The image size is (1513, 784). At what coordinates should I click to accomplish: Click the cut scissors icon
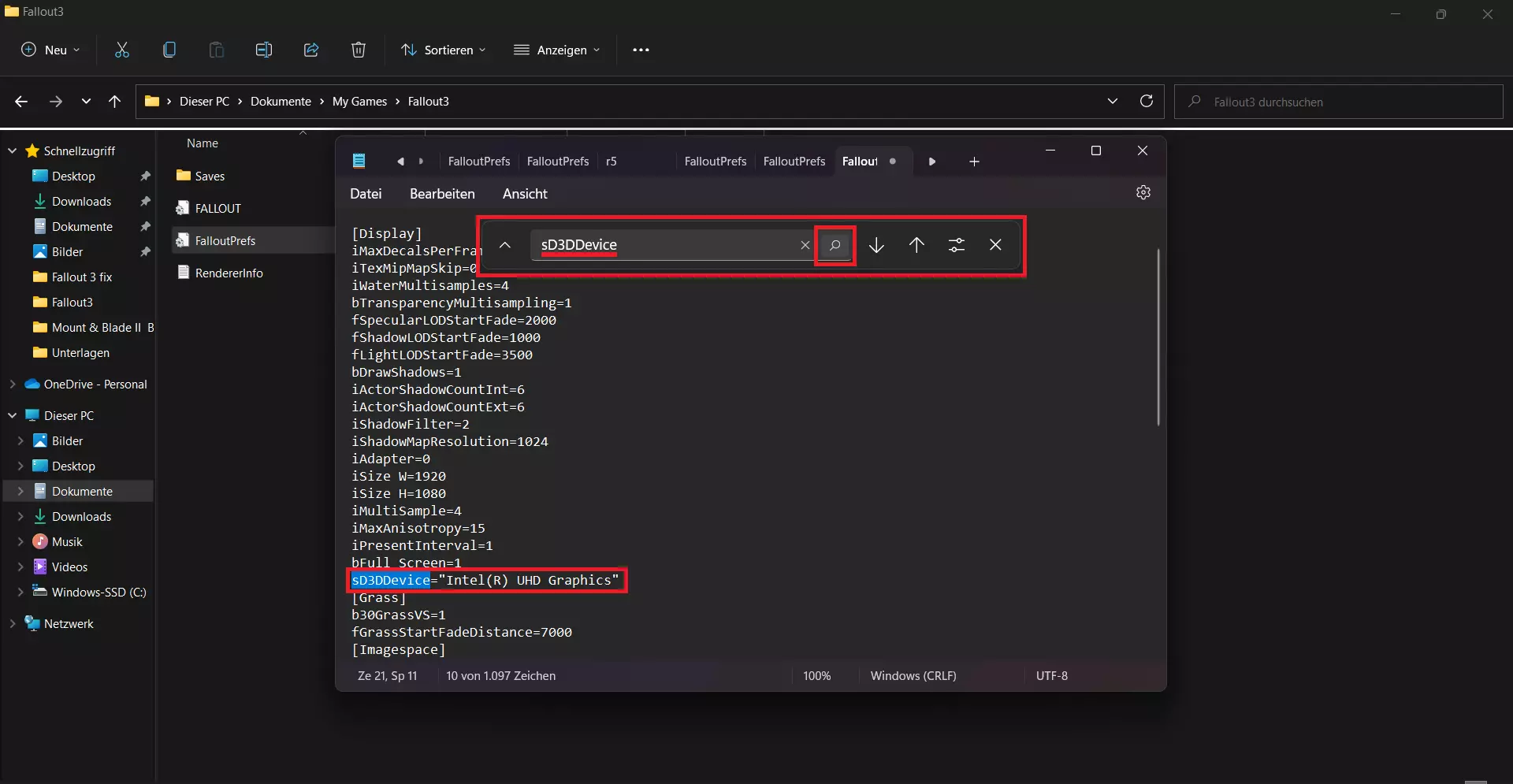(x=122, y=50)
